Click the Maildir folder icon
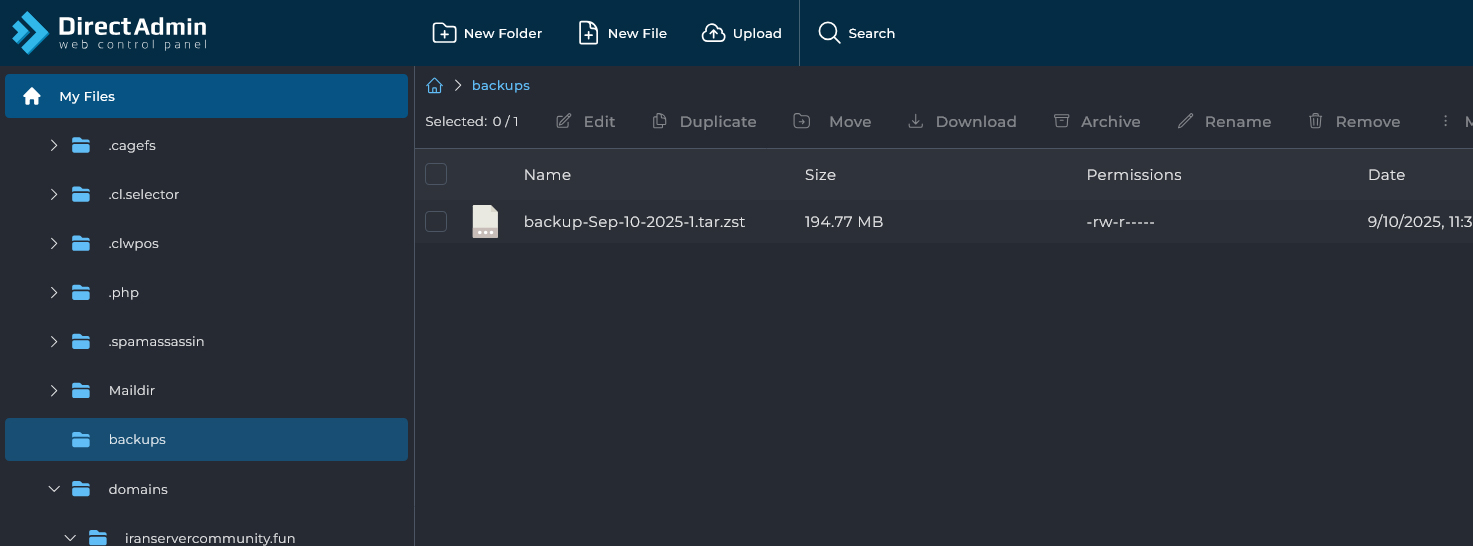This screenshot has width=1473, height=546. pos(82,390)
